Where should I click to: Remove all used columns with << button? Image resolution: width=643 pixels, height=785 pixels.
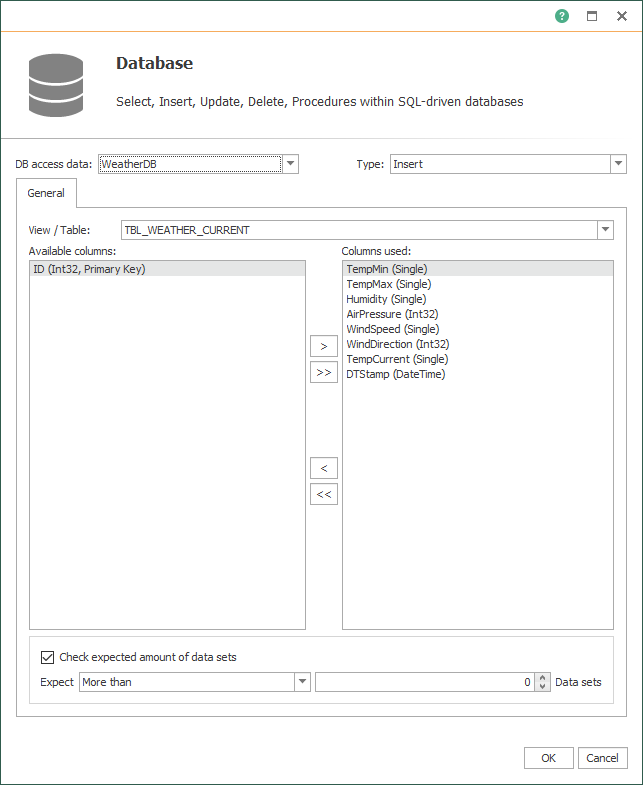click(x=323, y=494)
